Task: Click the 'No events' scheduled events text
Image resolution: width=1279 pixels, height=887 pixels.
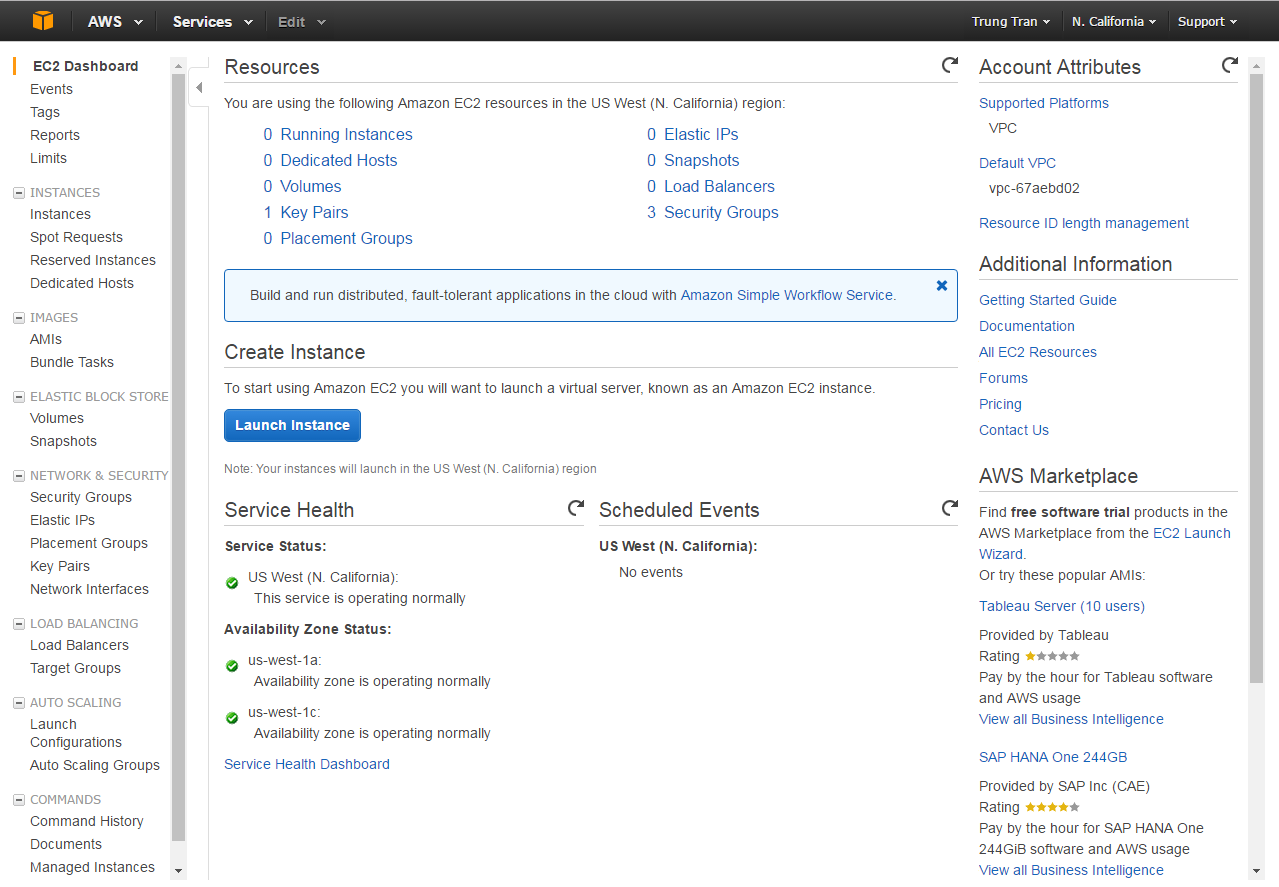Action: click(651, 572)
